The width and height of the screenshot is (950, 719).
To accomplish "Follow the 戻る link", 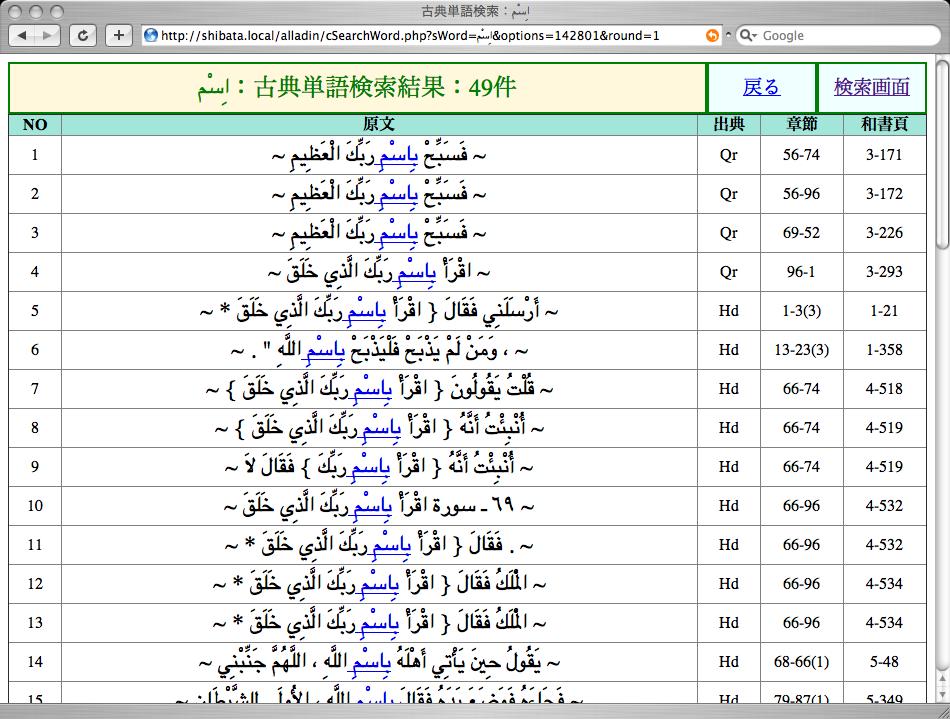I will point(761,87).
